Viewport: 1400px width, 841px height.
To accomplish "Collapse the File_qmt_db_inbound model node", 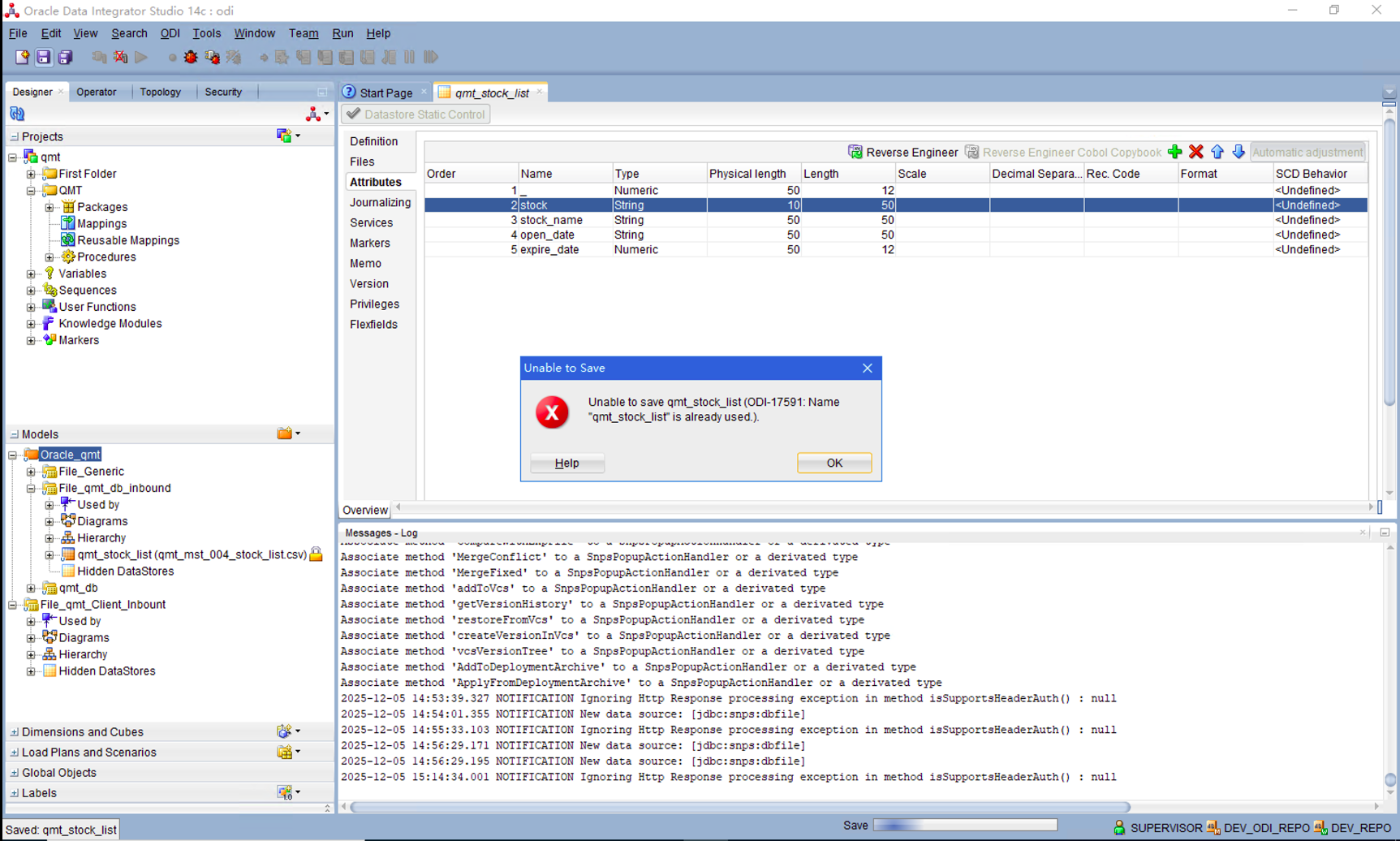I will point(31,489).
